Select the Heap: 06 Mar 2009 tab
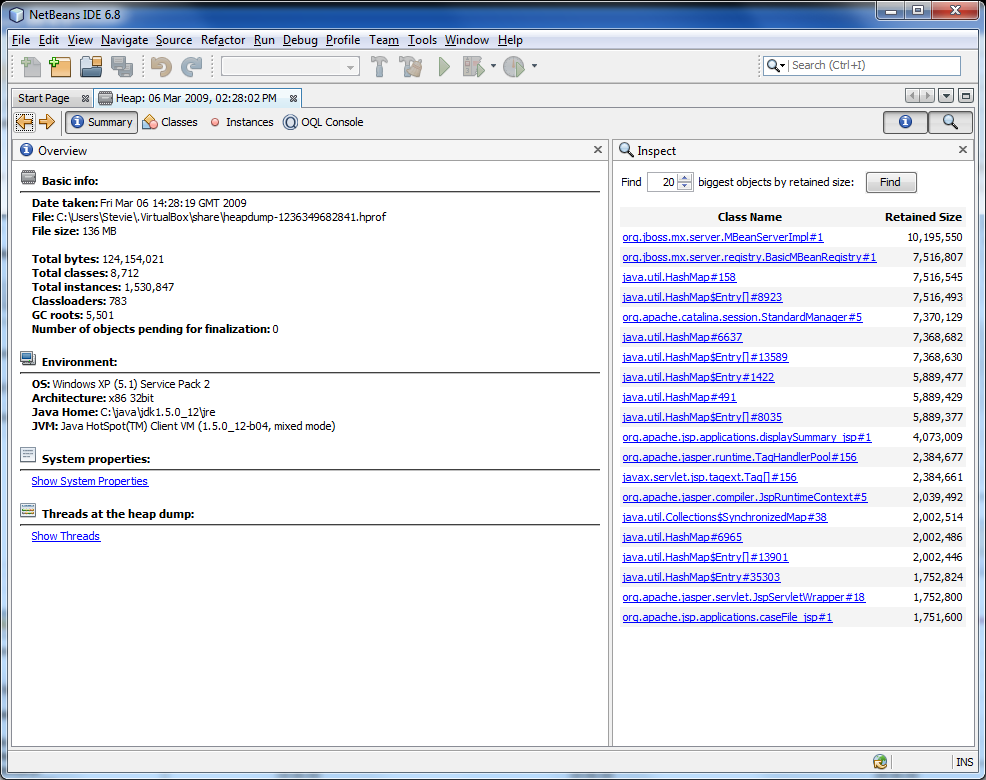The height and width of the screenshot is (780, 986). [196, 98]
